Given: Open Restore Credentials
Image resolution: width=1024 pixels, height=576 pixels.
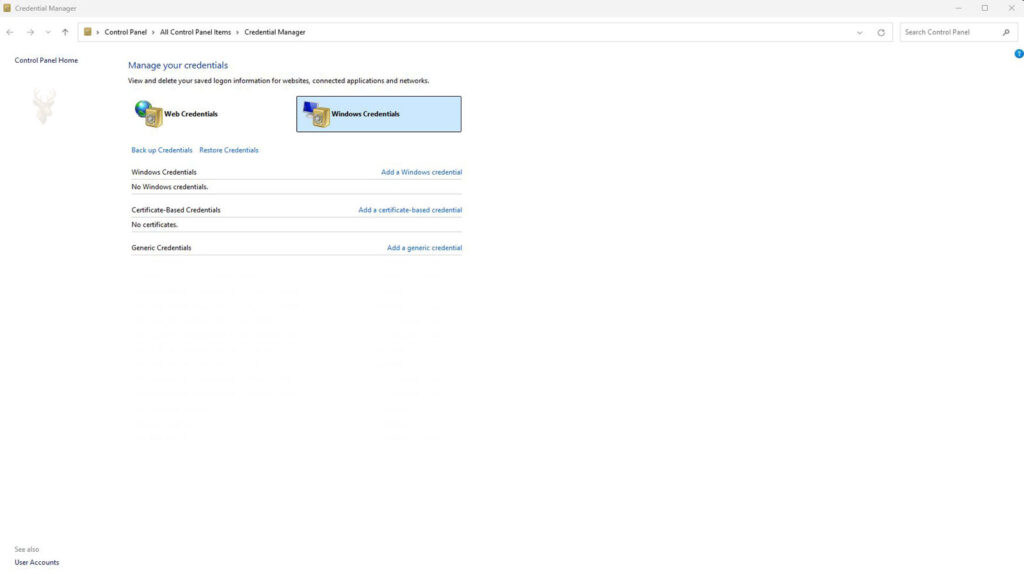Looking at the screenshot, I should coord(229,150).
